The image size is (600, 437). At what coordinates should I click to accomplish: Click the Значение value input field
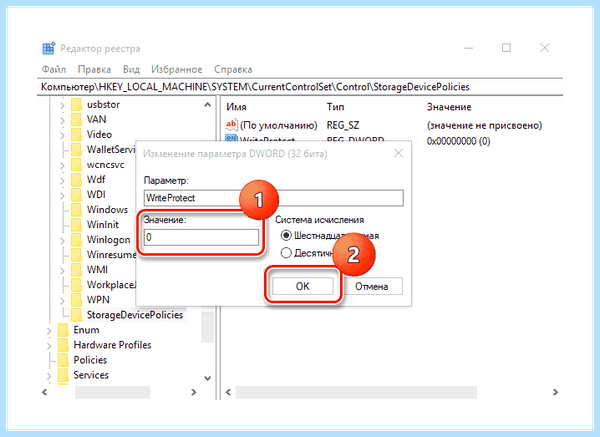click(x=201, y=237)
